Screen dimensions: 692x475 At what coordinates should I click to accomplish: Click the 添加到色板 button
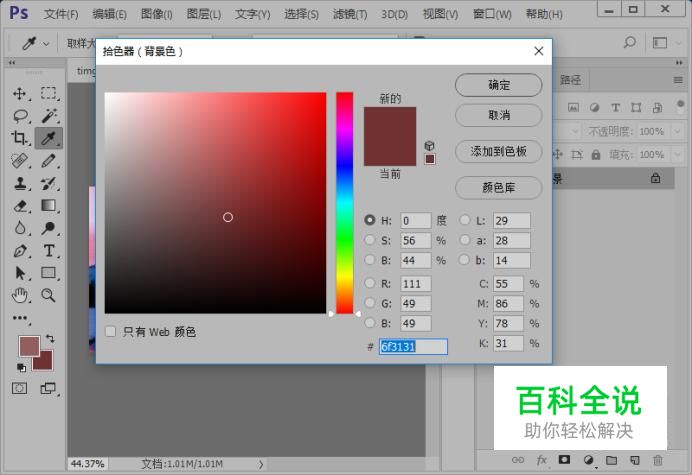pyautogui.click(x=499, y=151)
